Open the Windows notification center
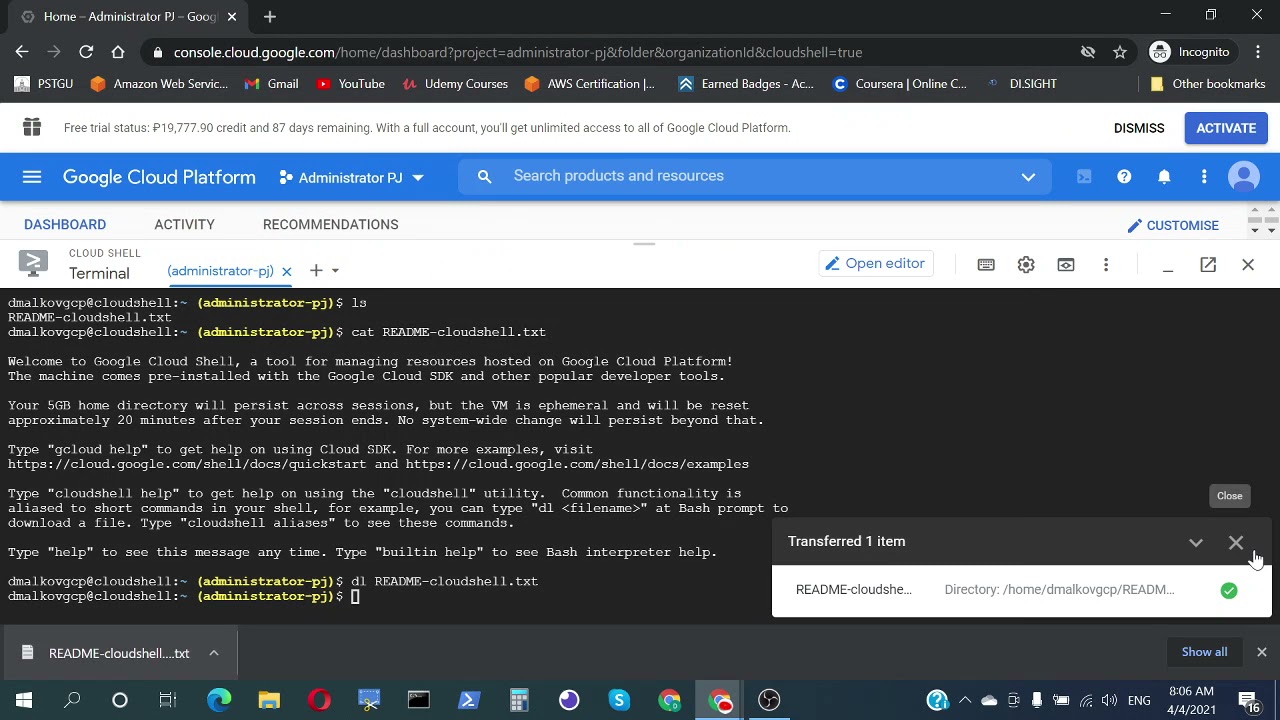Screen dimensions: 1280x720 click(1248, 700)
